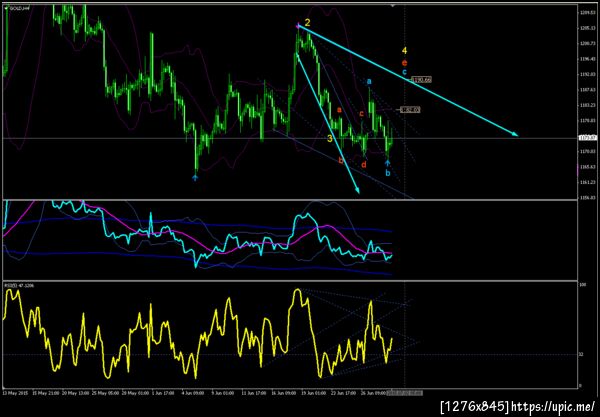Image resolution: width=600 pixels, height=417 pixels.
Task: Click the 1161.23 price scale value
Action: [x=587, y=182]
